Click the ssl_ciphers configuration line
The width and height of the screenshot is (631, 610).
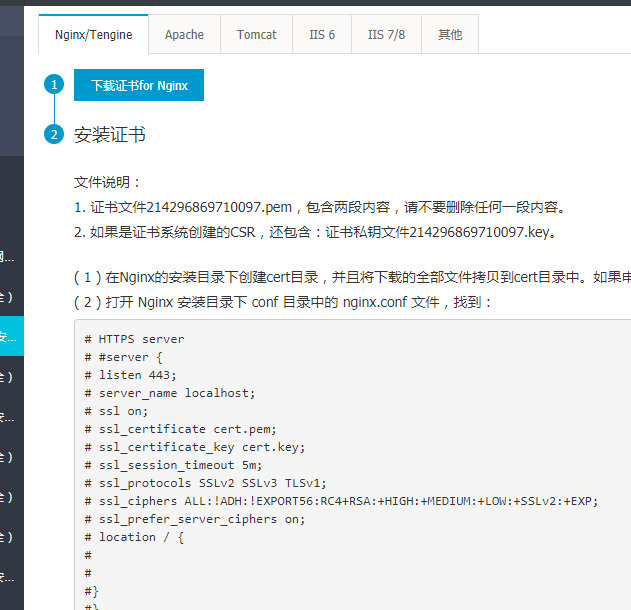pos(341,501)
